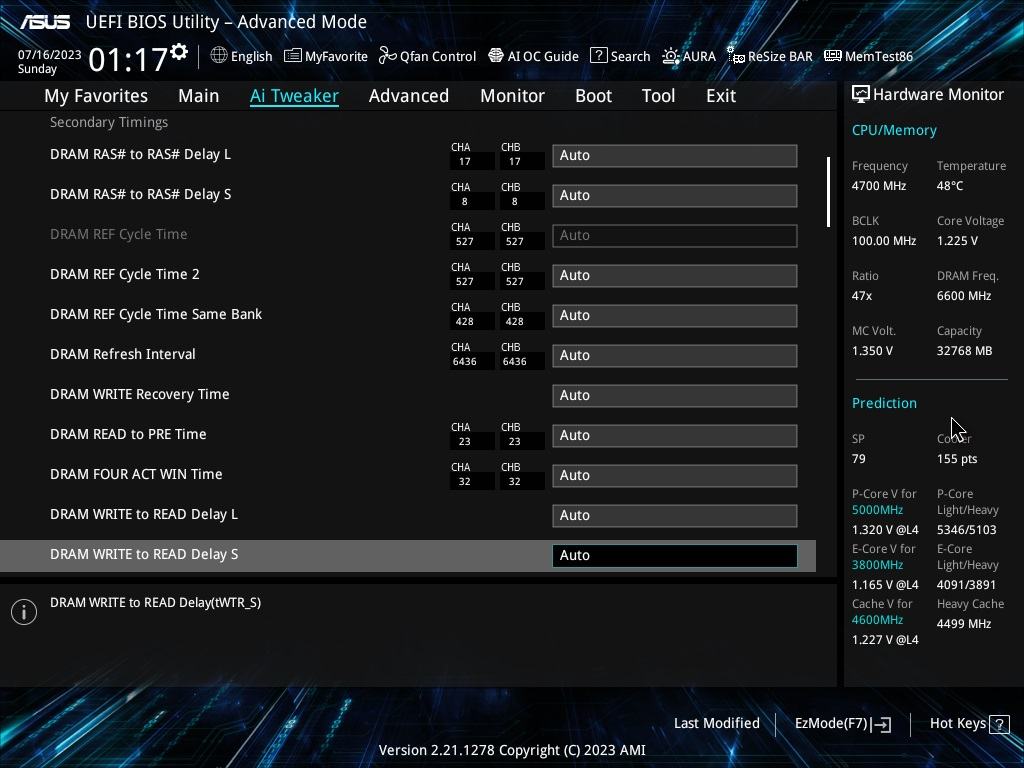
Task: Open Qfan Control fan icon
Action: pyautogui.click(x=387, y=56)
